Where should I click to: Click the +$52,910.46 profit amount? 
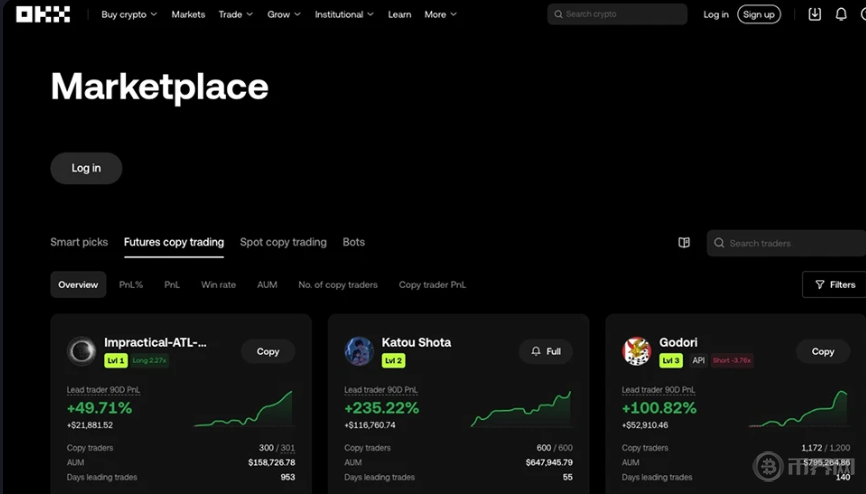click(645, 425)
